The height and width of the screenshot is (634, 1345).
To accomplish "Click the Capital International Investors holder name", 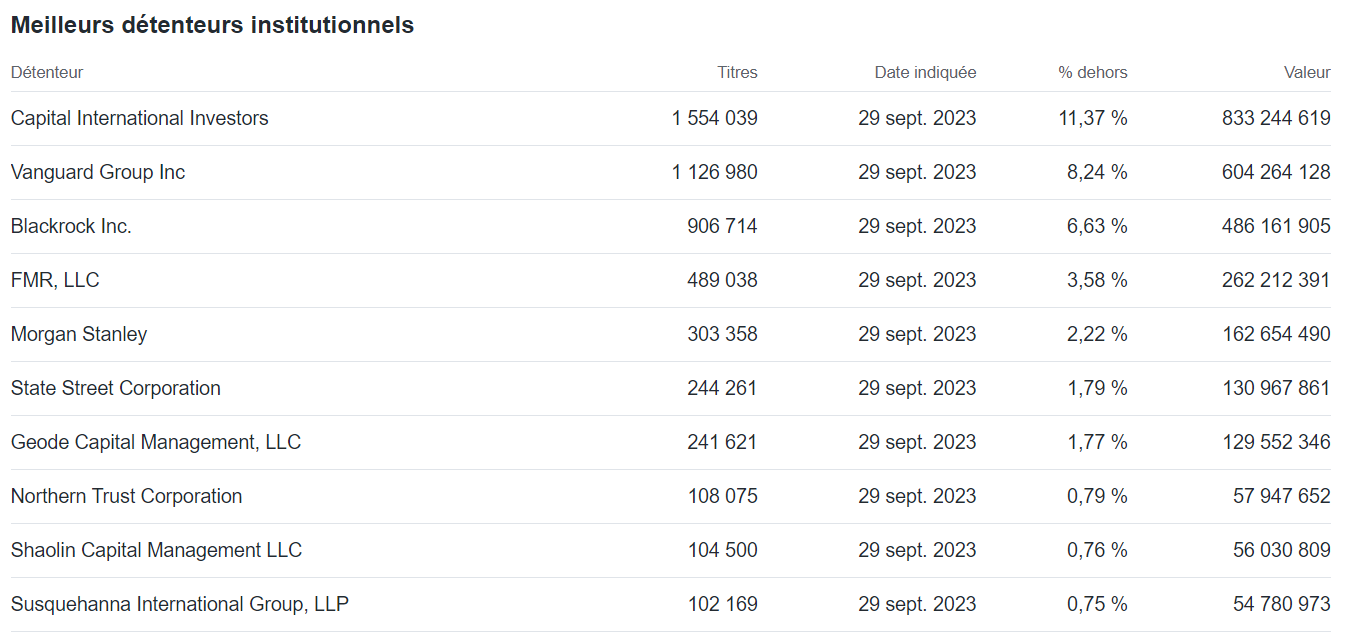I will tap(140, 118).
